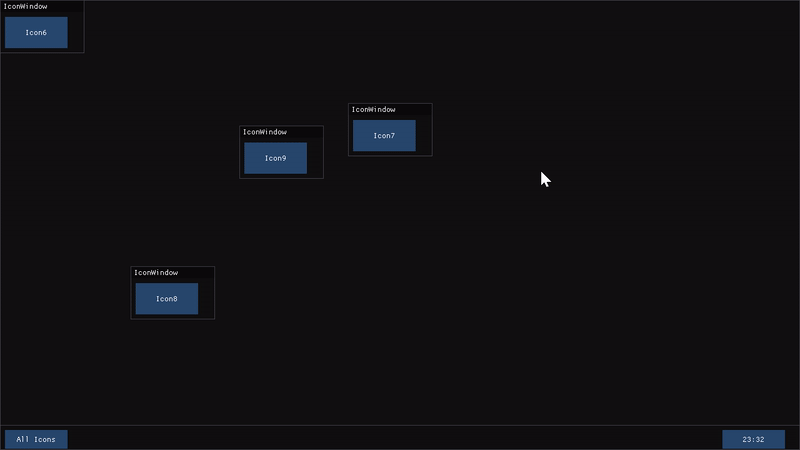The image size is (800, 450).
Task: Click empty padding right of Icon6 inside its window
Action: point(76,32)
